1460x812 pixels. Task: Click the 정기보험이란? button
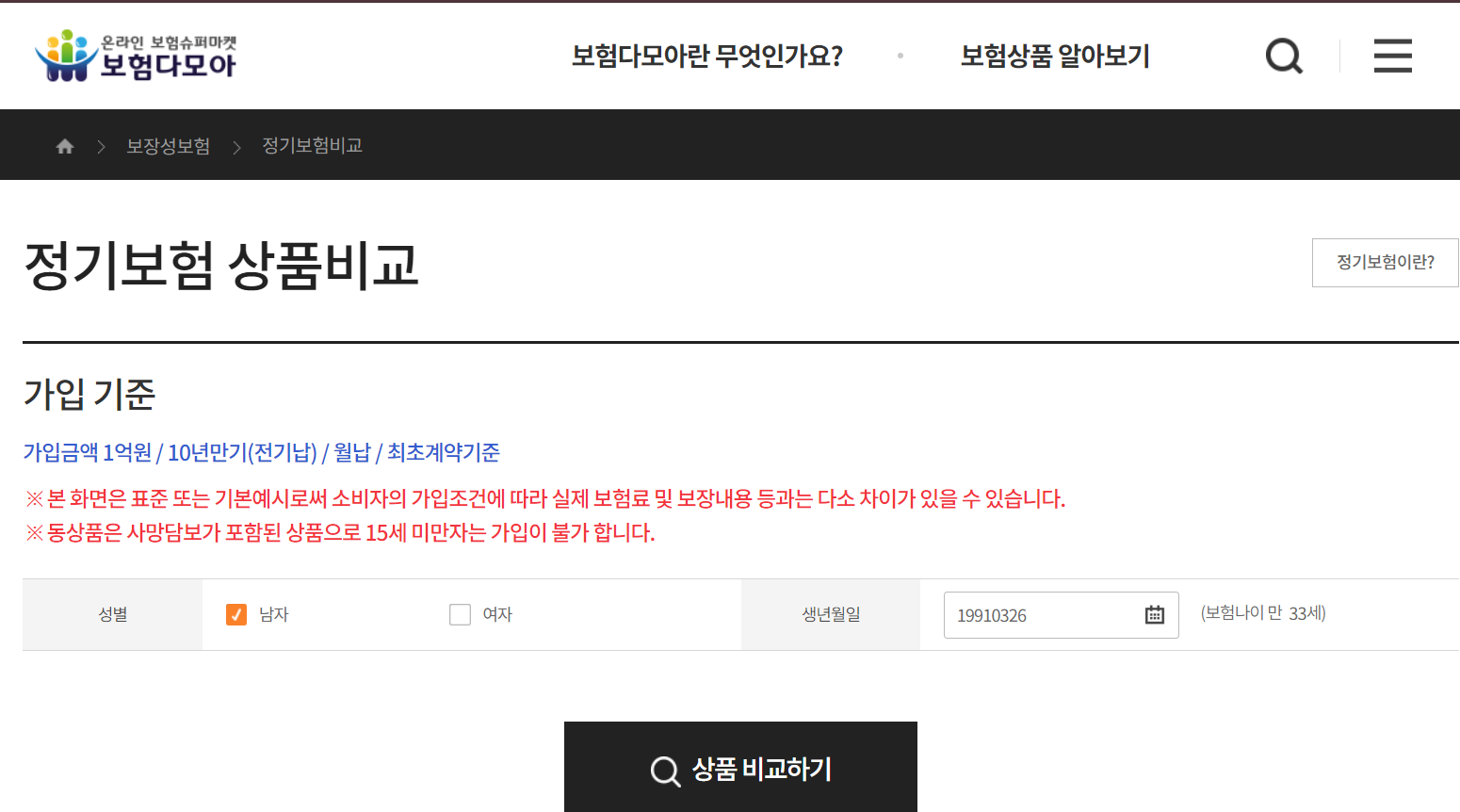[x=1385, y=263]
